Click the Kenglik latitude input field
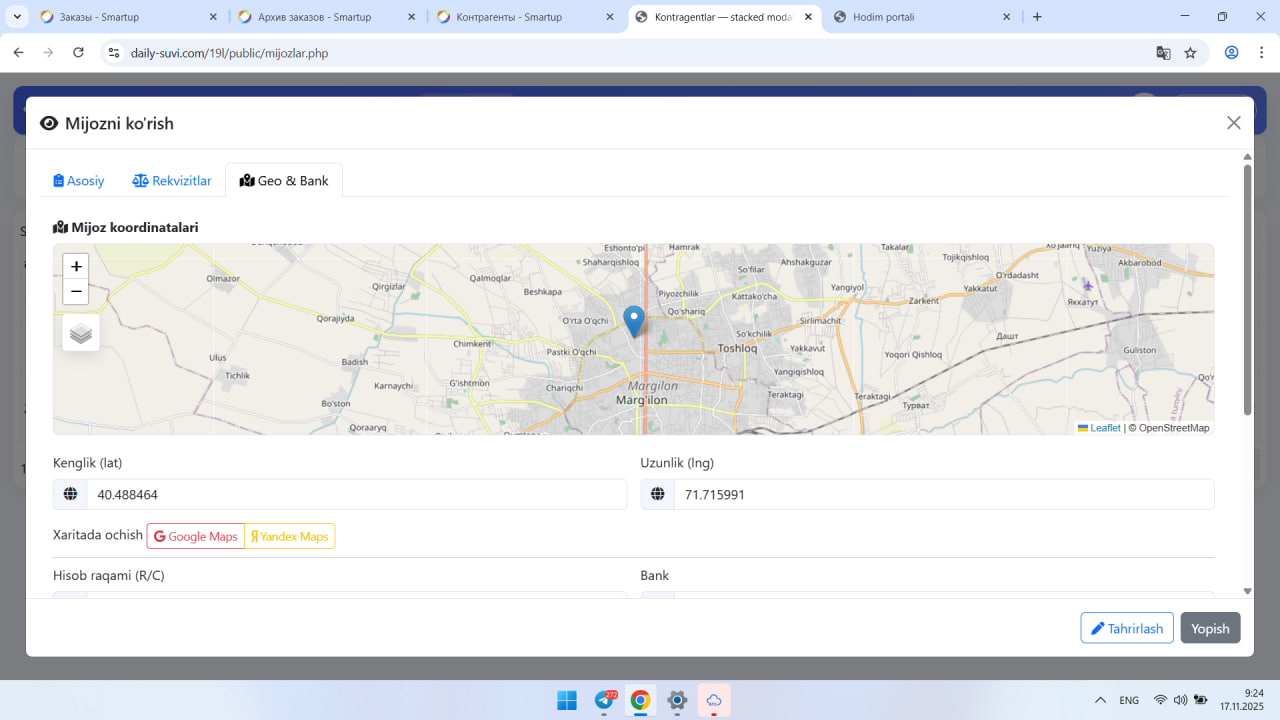 tap(356, 495)
